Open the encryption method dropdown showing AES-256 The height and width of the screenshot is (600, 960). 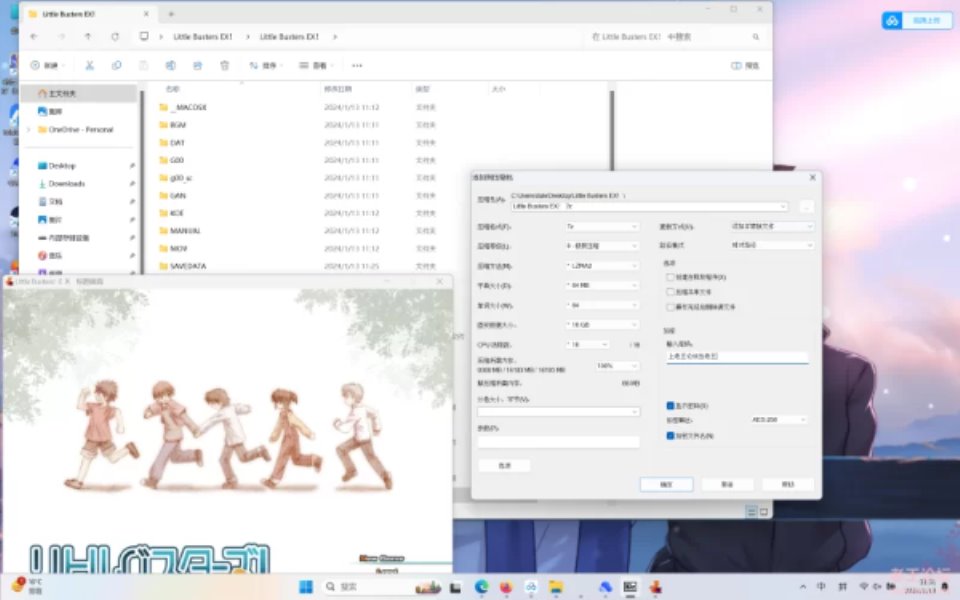point(778,419)
